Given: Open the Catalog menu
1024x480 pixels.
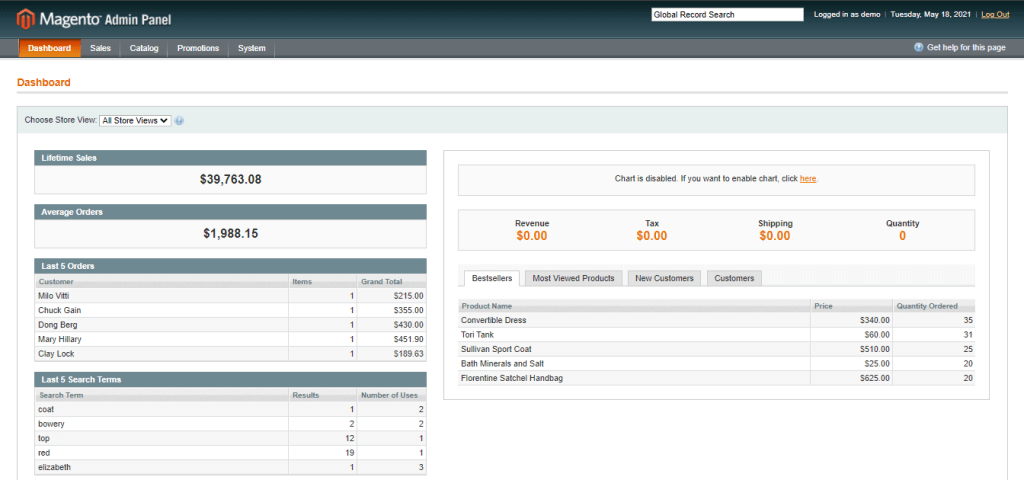Looking at the screenshot, I should (x=144, y=48).
